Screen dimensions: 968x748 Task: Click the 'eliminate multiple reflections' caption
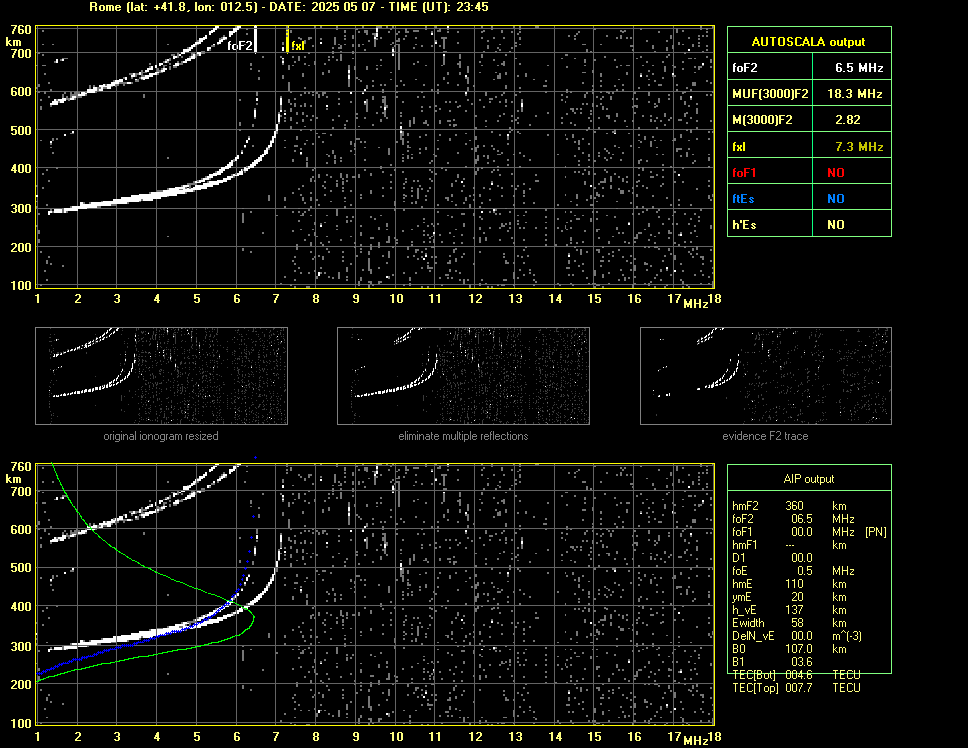point(463,436)
